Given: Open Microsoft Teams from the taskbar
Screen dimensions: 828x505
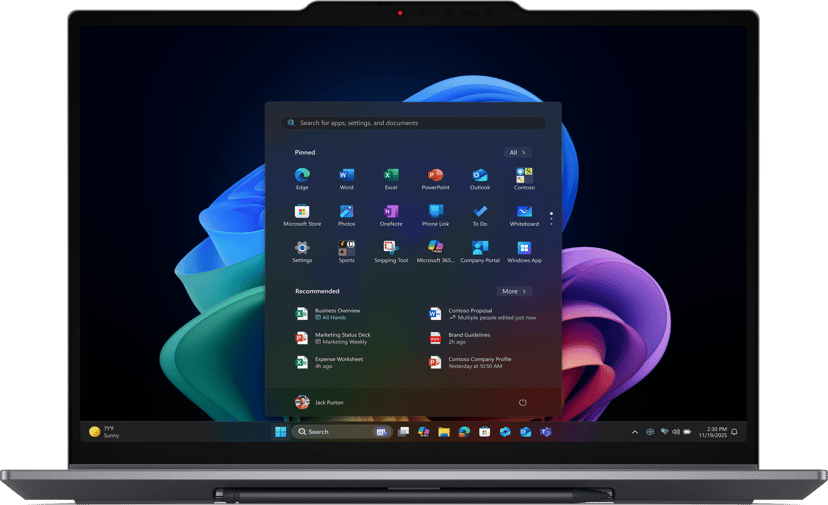Looking at the screenshot, I should (545, 432).
